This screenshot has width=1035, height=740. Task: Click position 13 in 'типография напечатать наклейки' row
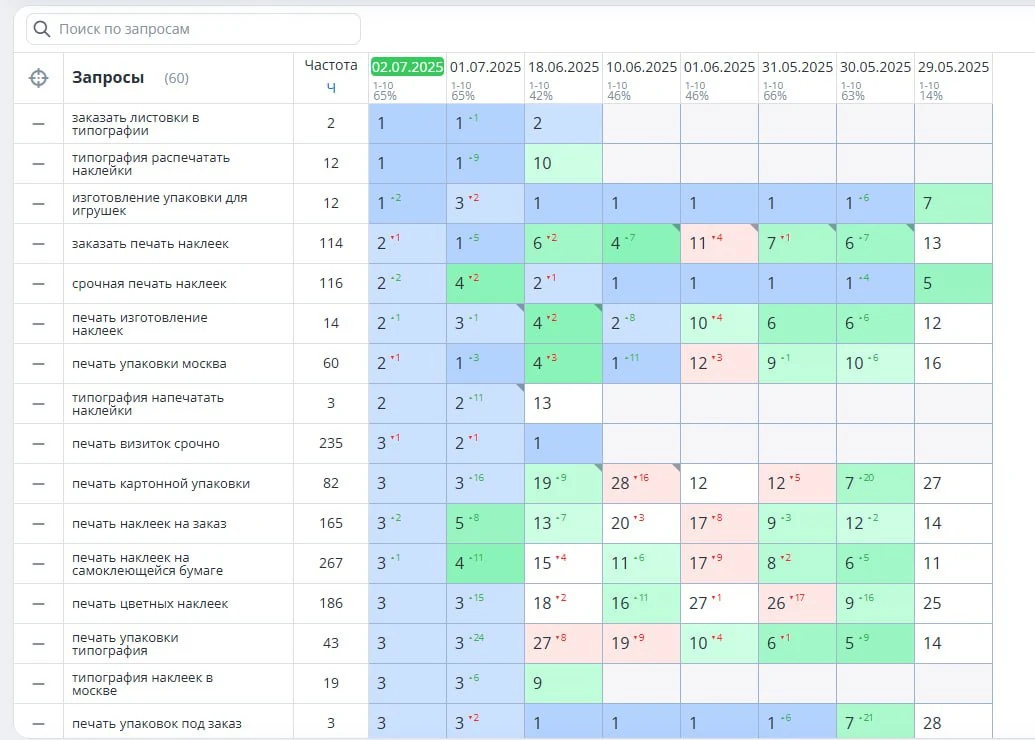(x=542, y=403)
